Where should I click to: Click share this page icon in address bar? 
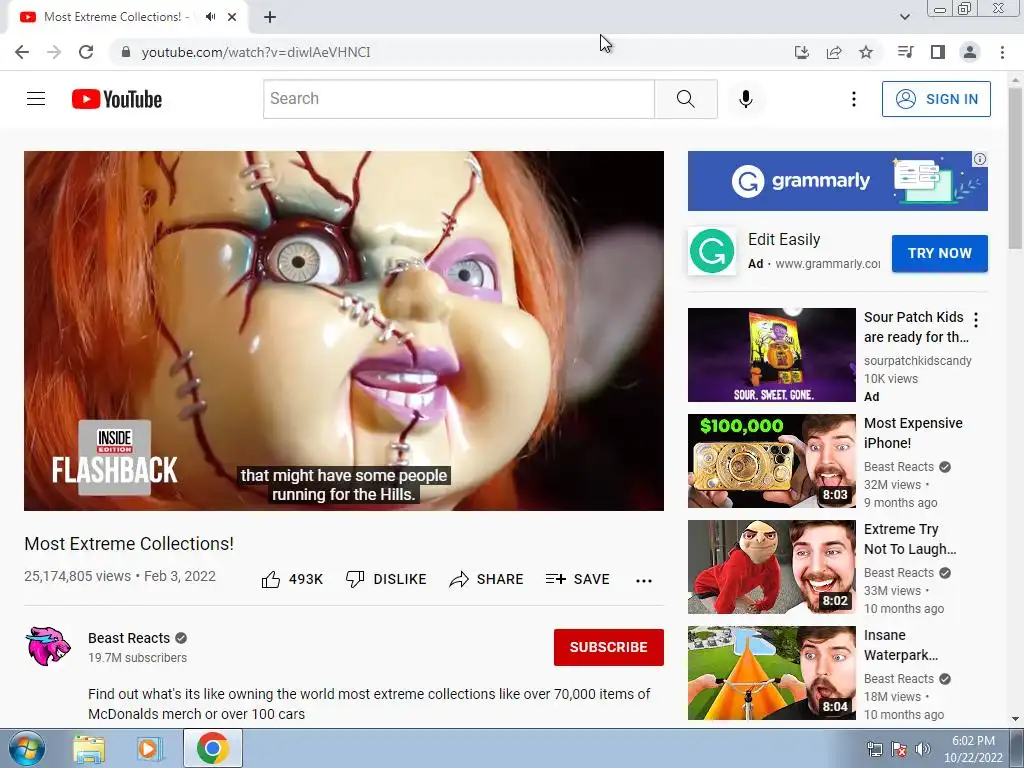(834, 52)
